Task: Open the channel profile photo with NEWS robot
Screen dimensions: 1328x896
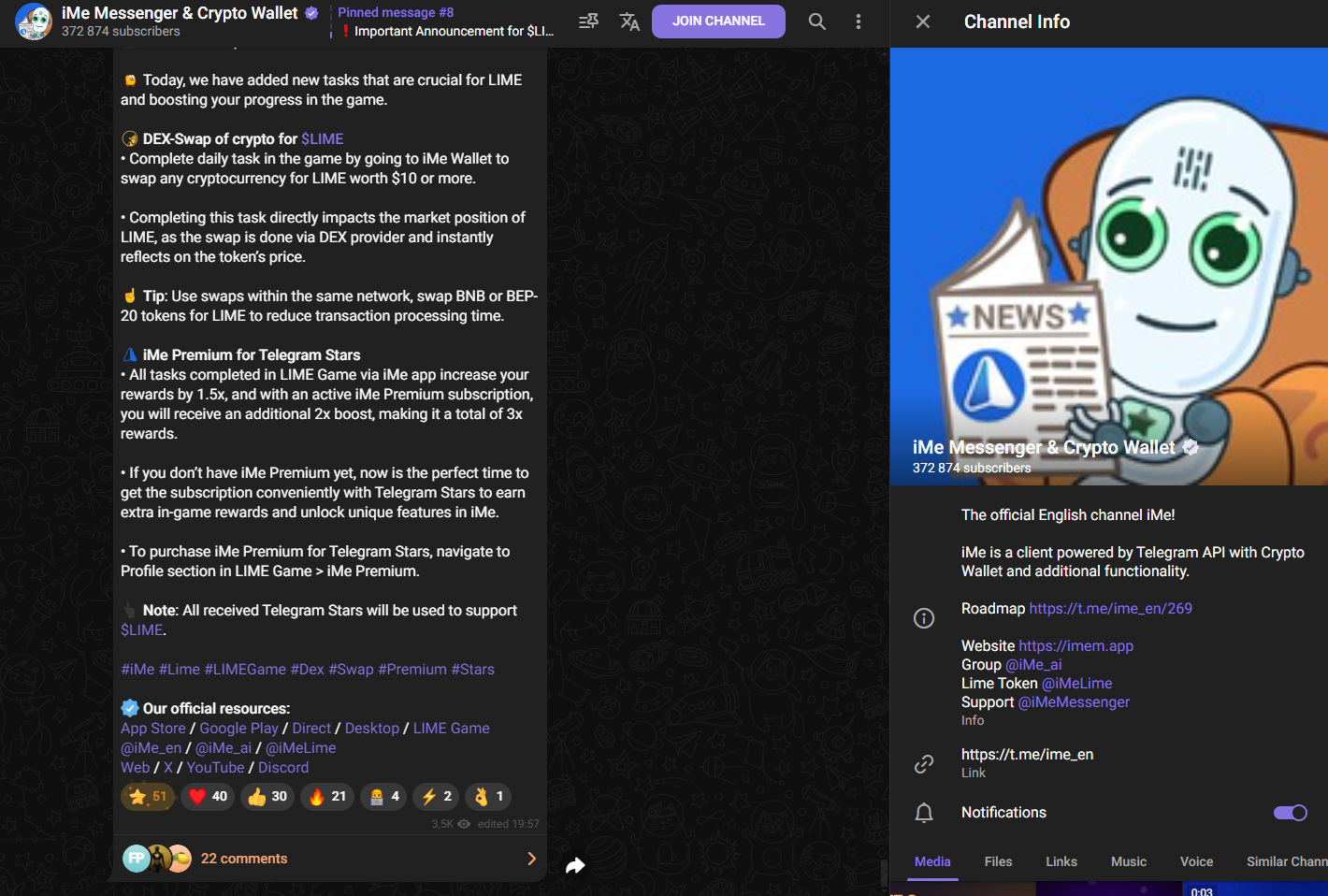Action: pos(1109,267)
